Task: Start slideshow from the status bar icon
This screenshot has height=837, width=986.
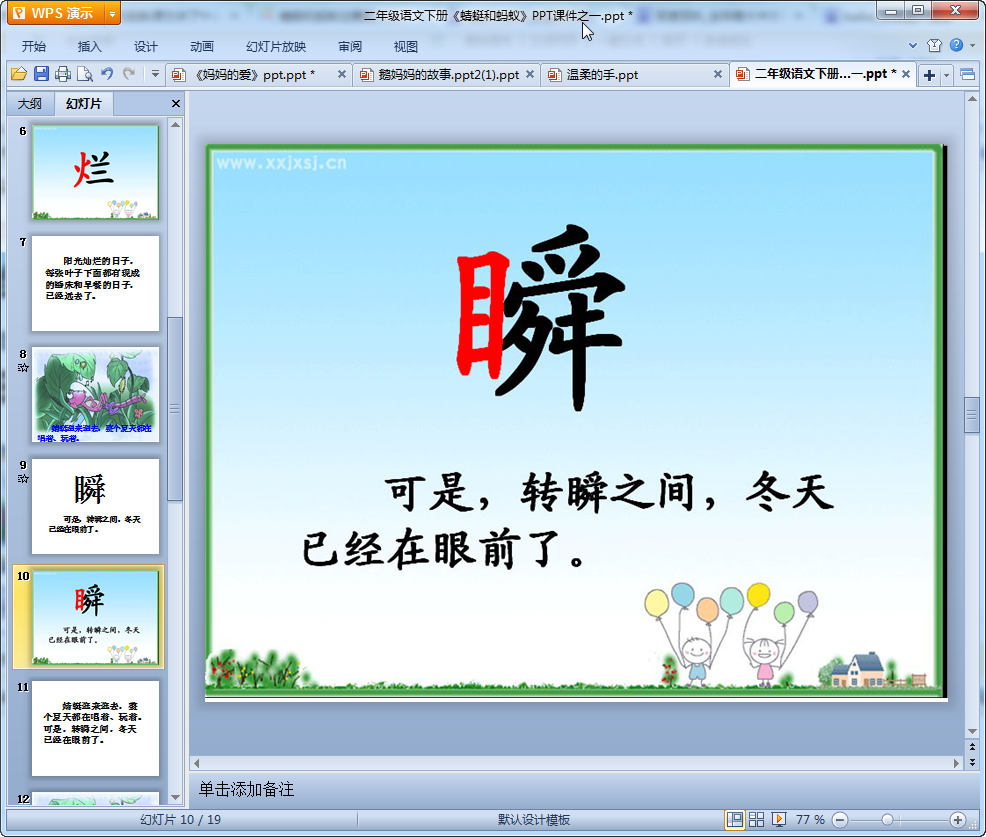Action: [779, 819]
